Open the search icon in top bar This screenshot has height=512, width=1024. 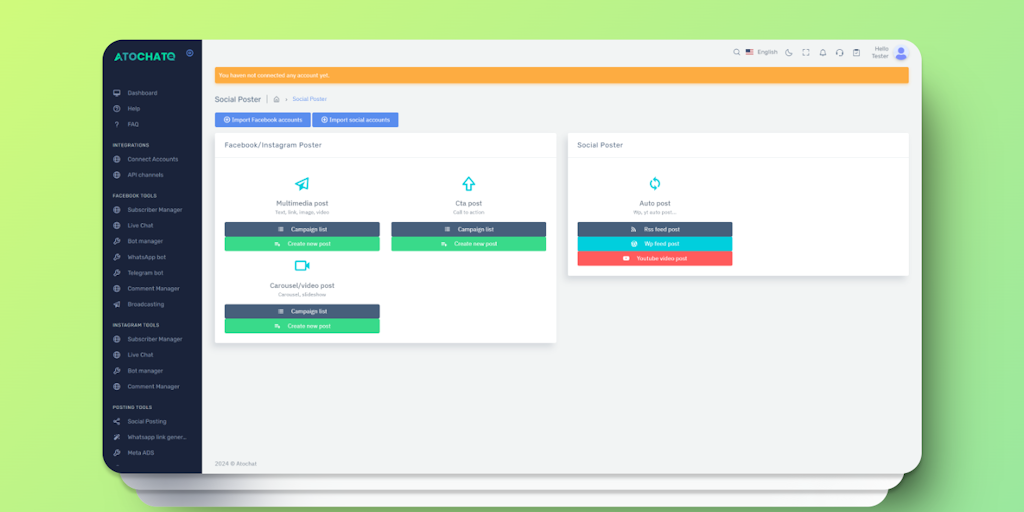click(x=736, y=52)
